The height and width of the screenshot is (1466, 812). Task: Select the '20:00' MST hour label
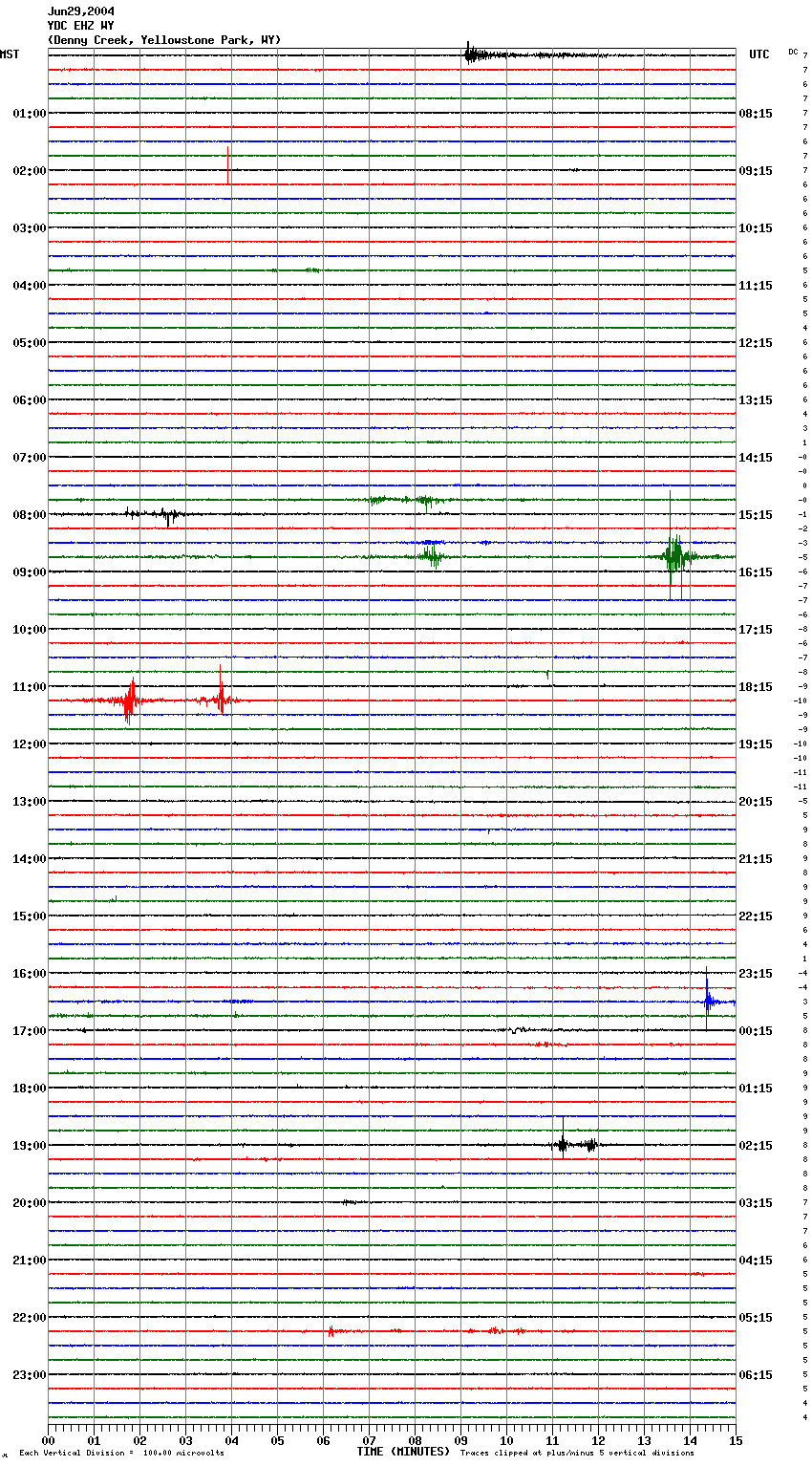(30, 1203)
